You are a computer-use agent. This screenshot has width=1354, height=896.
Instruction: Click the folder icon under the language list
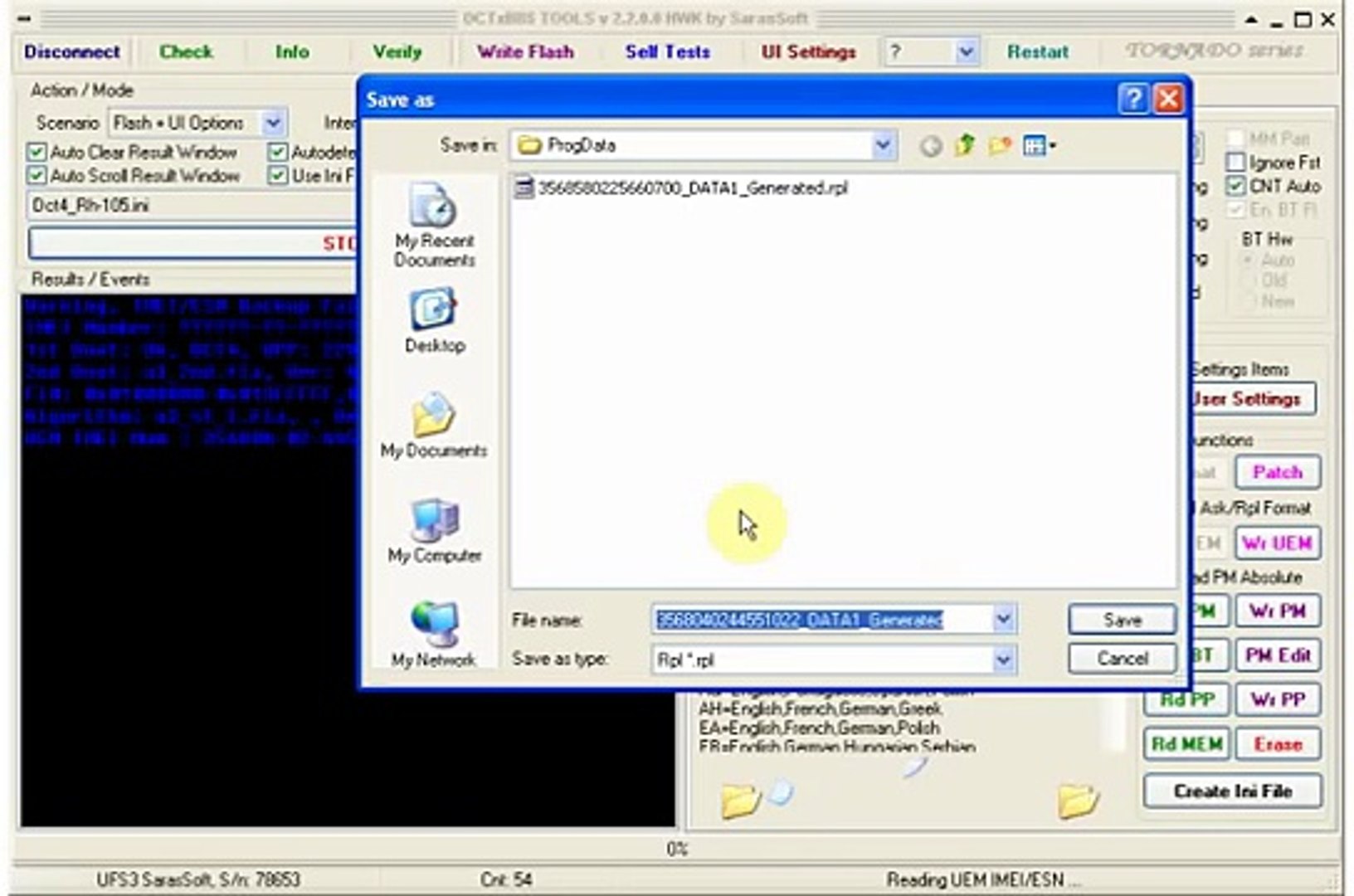(740, 800)
